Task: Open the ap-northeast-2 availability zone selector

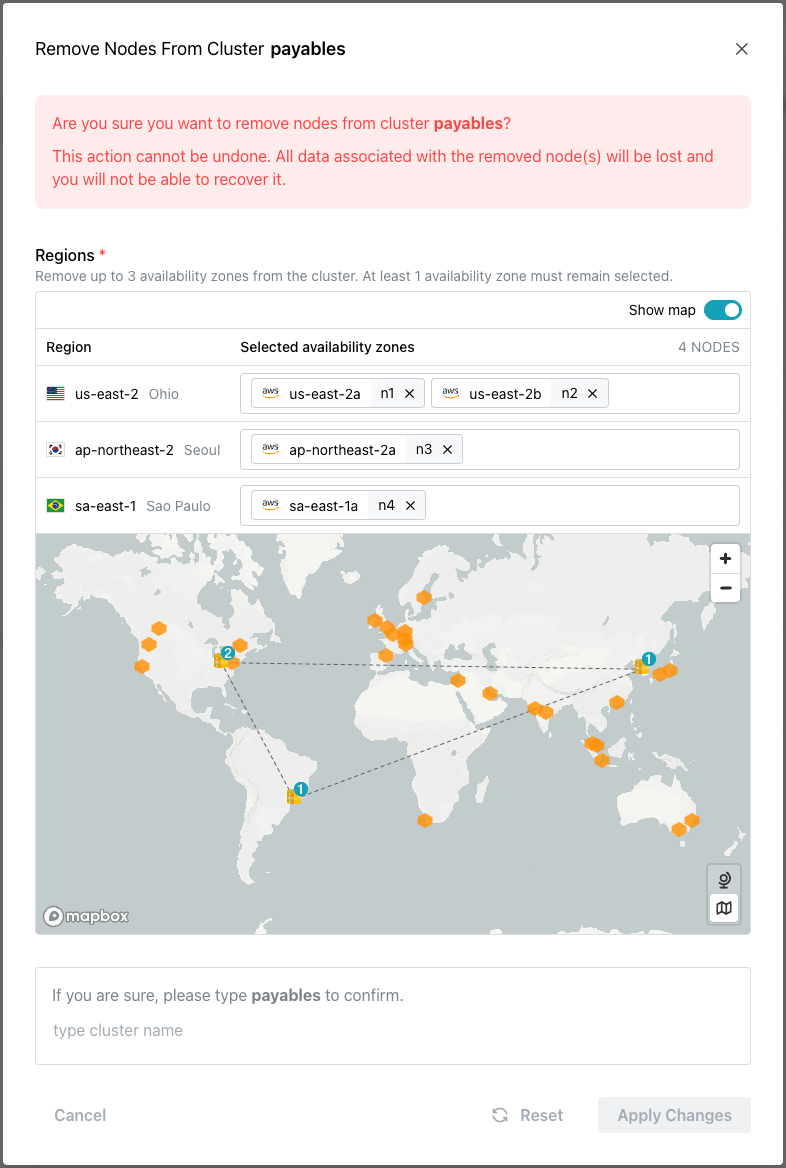Action: (600, 449)
